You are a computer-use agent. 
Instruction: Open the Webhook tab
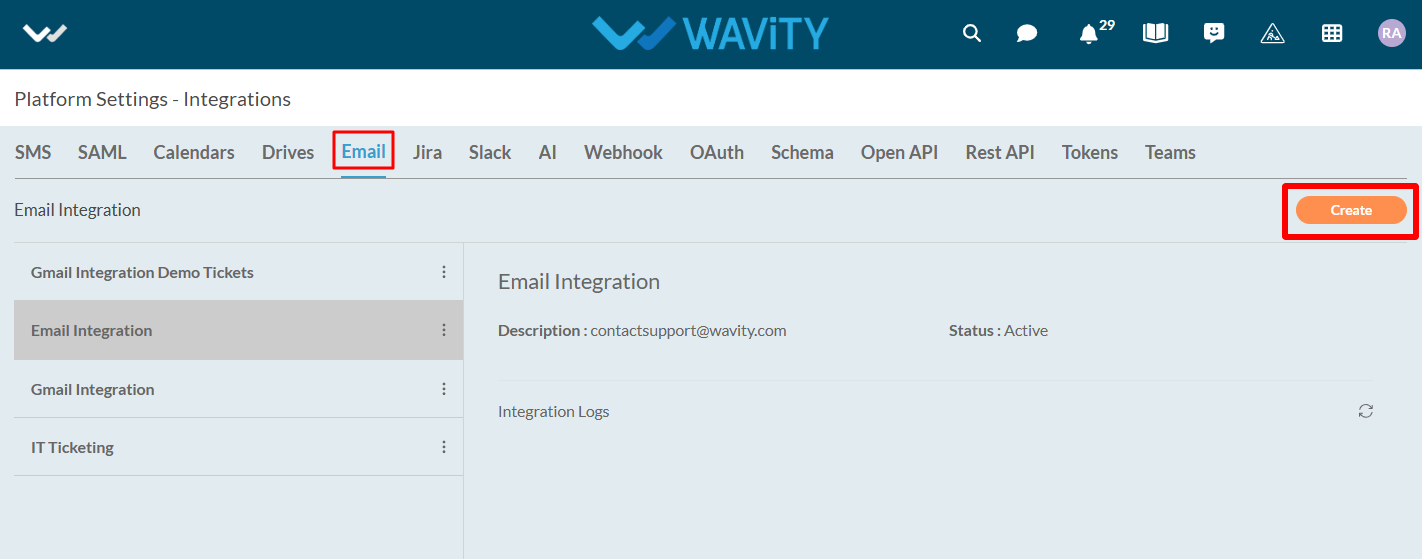pos(623,152)
